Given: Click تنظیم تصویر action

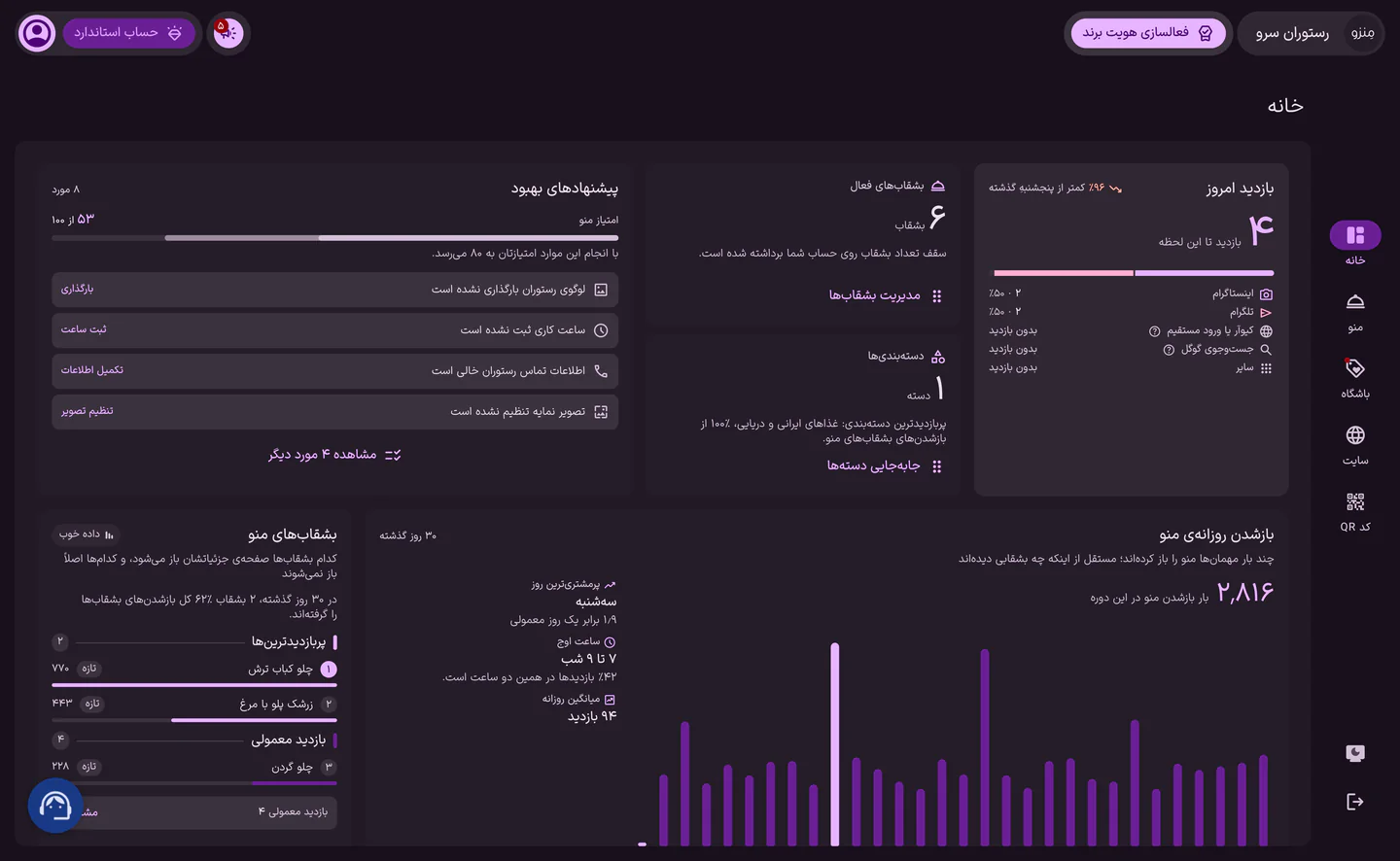Looking at the screenshot, I should (87, 412).
